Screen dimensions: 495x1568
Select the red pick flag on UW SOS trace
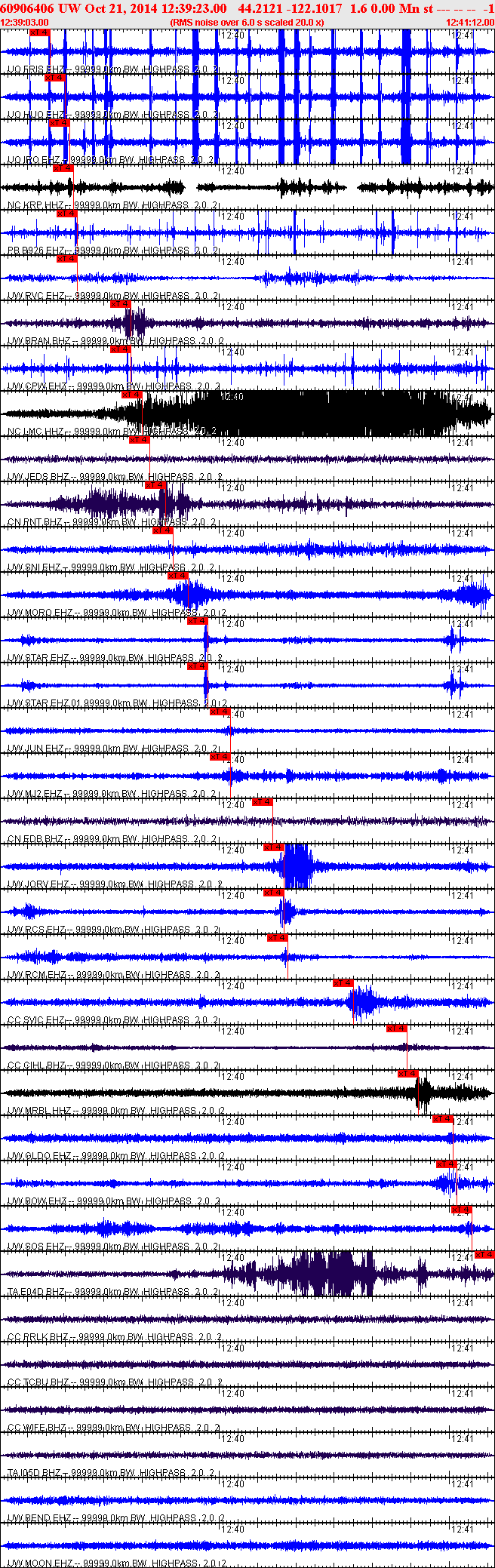click(461, 1210)
